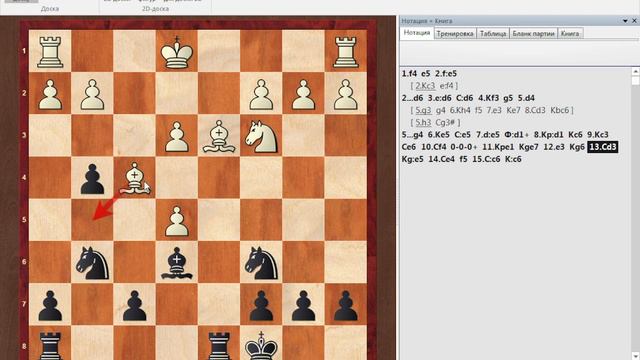Select the white rook on h1
640x360 pixels.
pyautogui.click(x=346, y=52)
